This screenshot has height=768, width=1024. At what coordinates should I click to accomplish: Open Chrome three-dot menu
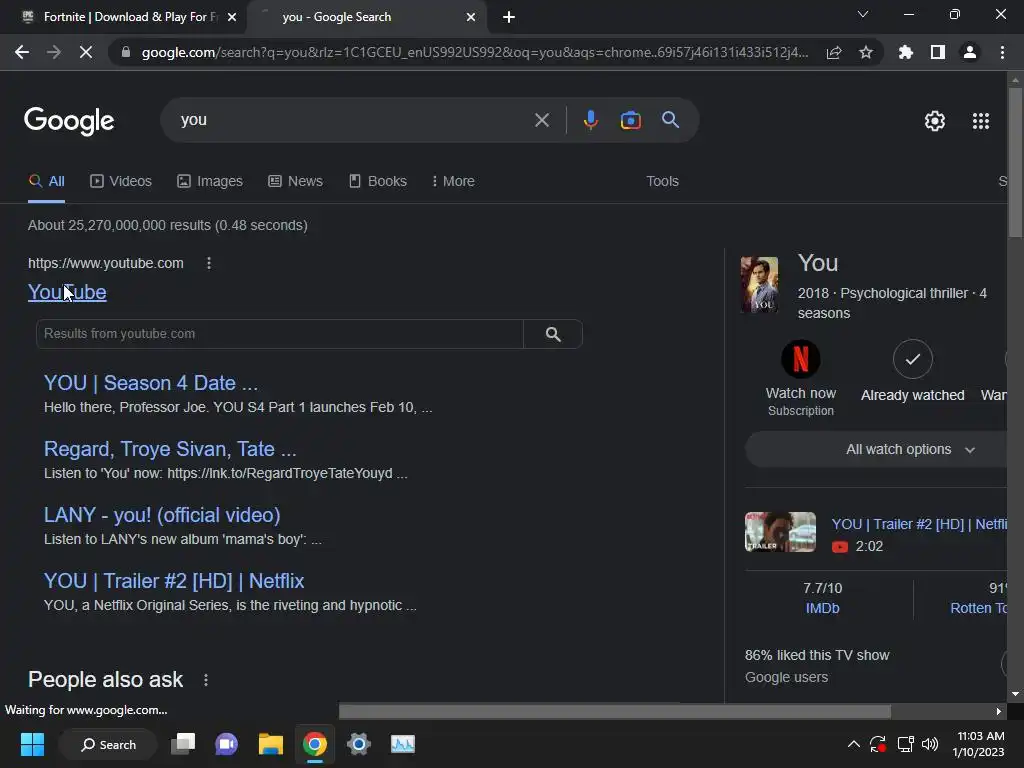pyautogui.click(x=1002, y=52)
